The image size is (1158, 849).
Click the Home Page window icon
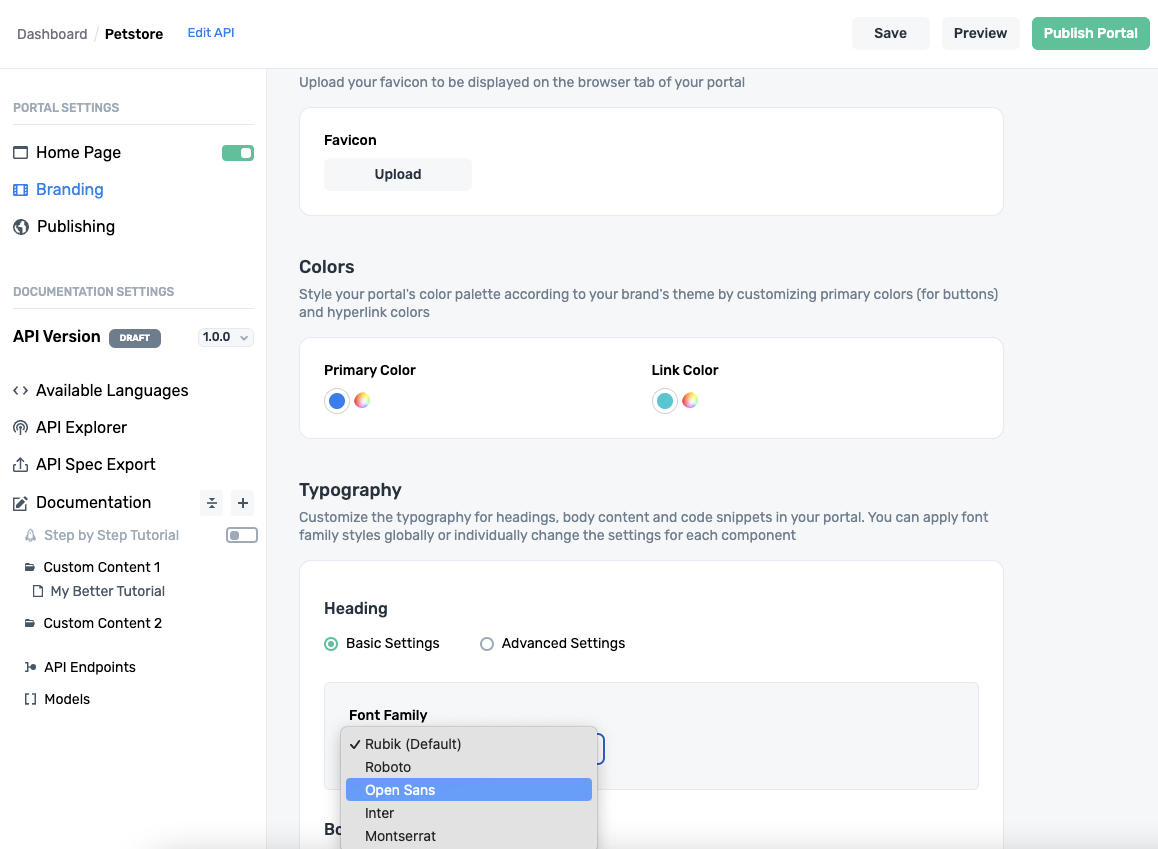click(x=21, y=153)
